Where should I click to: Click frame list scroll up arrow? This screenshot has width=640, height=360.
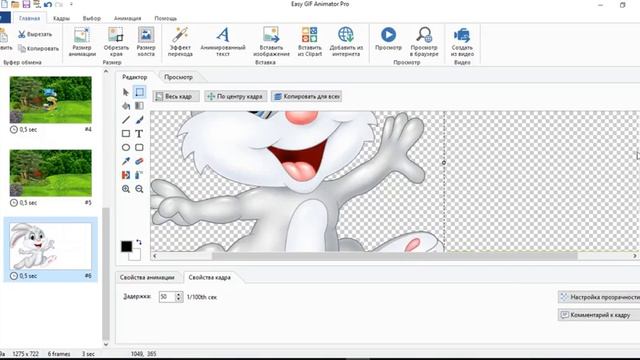[106, 71]
